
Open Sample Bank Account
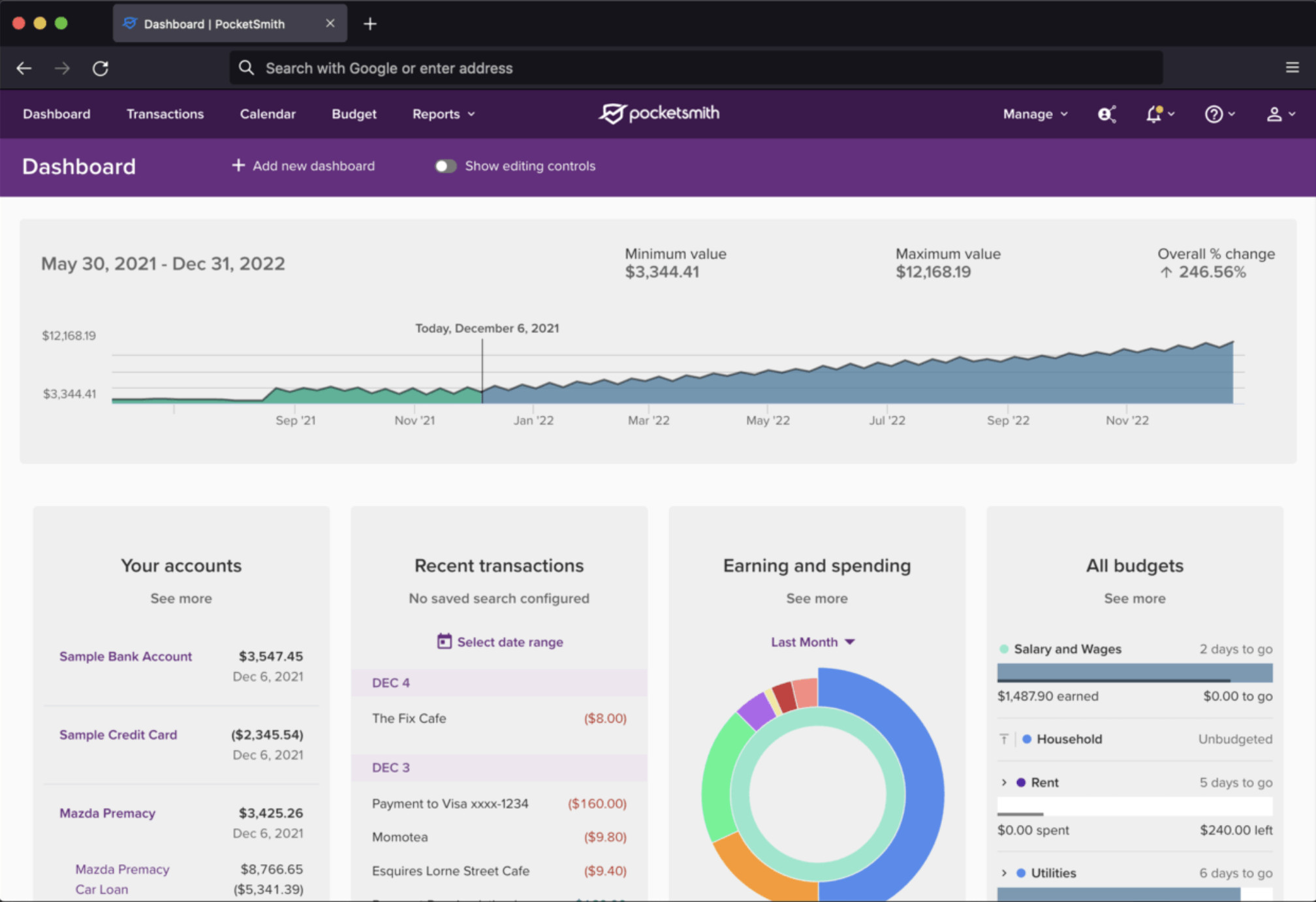125,656
